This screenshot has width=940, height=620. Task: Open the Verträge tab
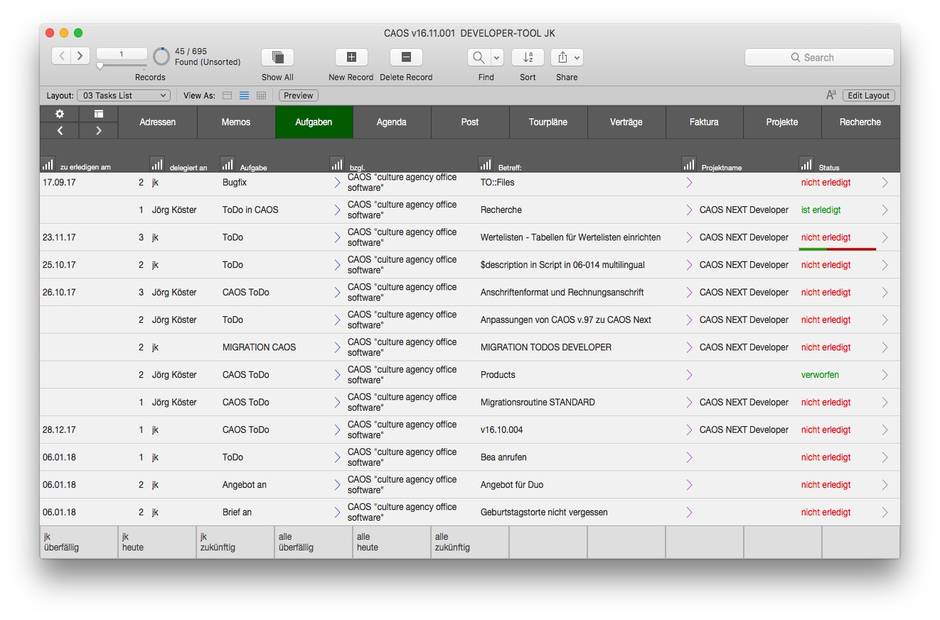click(626, 122)
